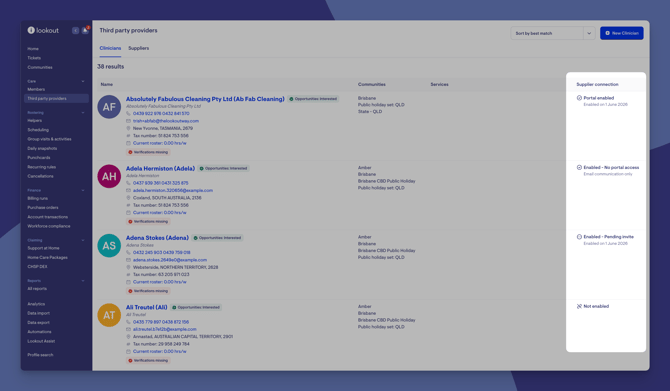Click the 38 results count text
This screenshot has width=670, height=391.
(x=110, y=67)
